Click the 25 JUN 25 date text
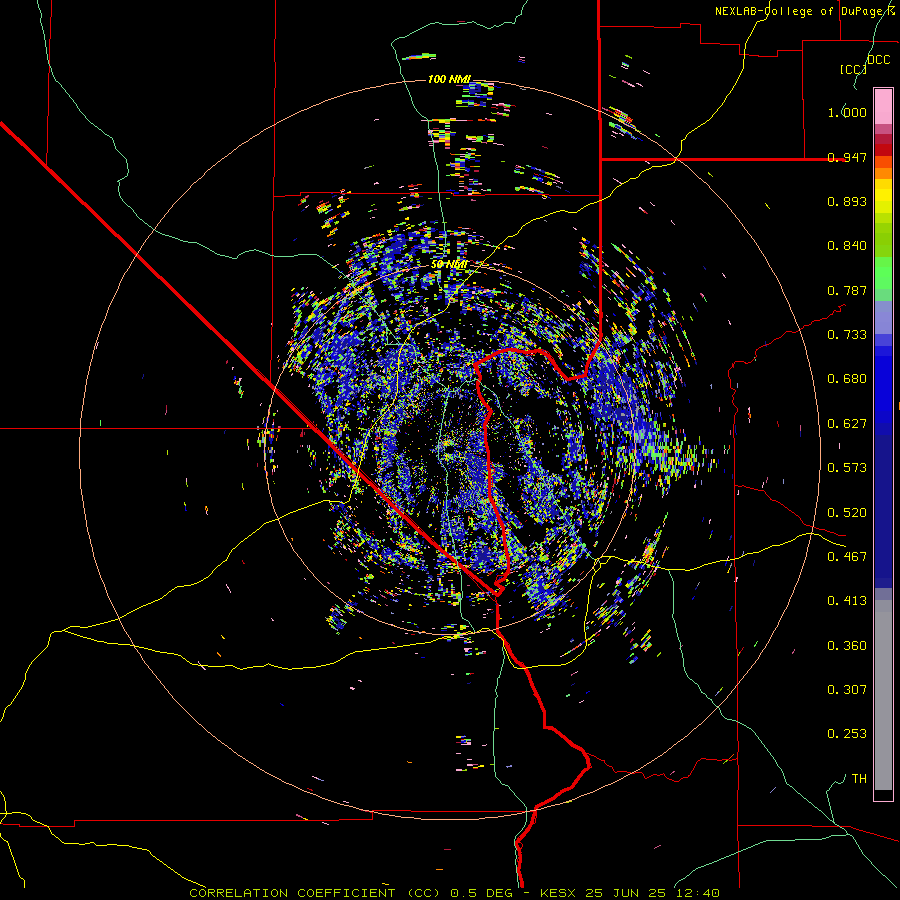Image resolution: width=900 pixels, height=900 pixels. pos(626,893)
